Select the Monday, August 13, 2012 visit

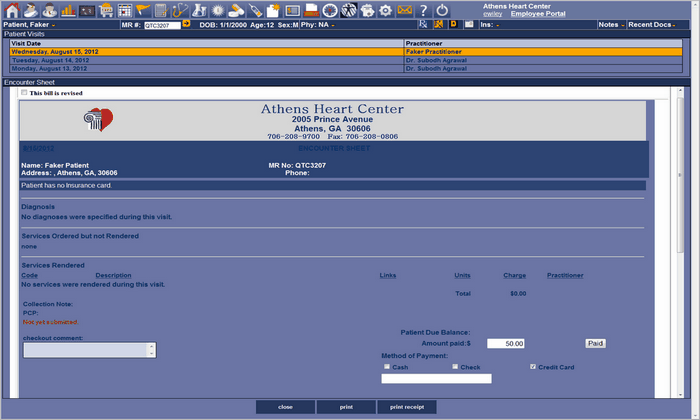tap(346, 69)
